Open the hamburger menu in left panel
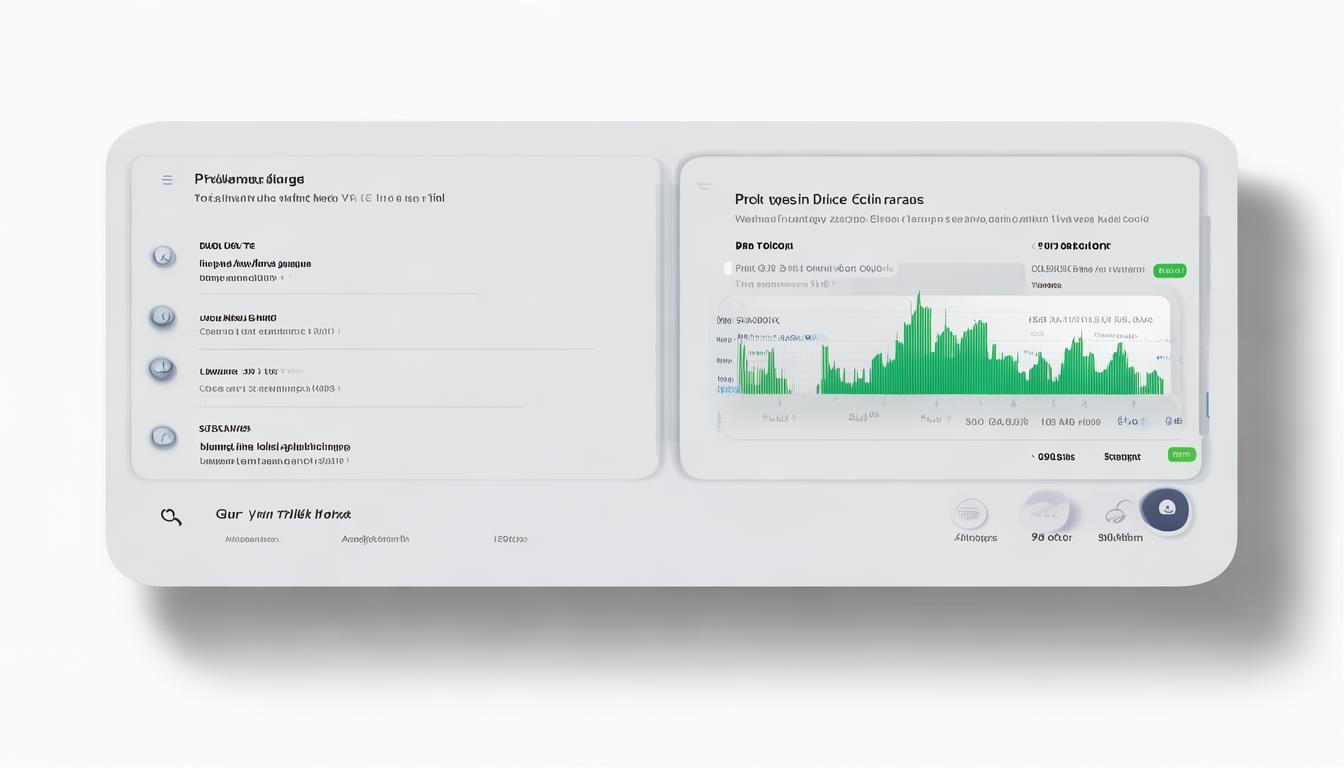 pyautogui.click(x=167, y=180)
